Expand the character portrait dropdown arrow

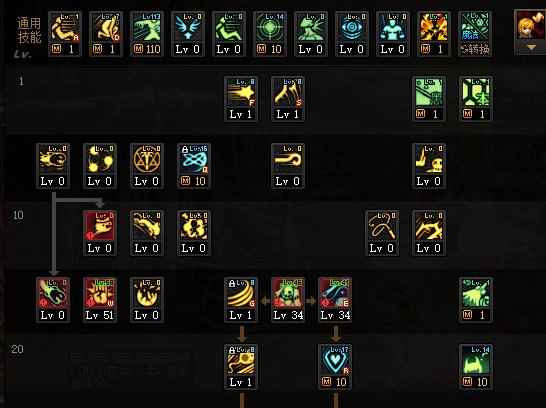(x=531, y=48)
